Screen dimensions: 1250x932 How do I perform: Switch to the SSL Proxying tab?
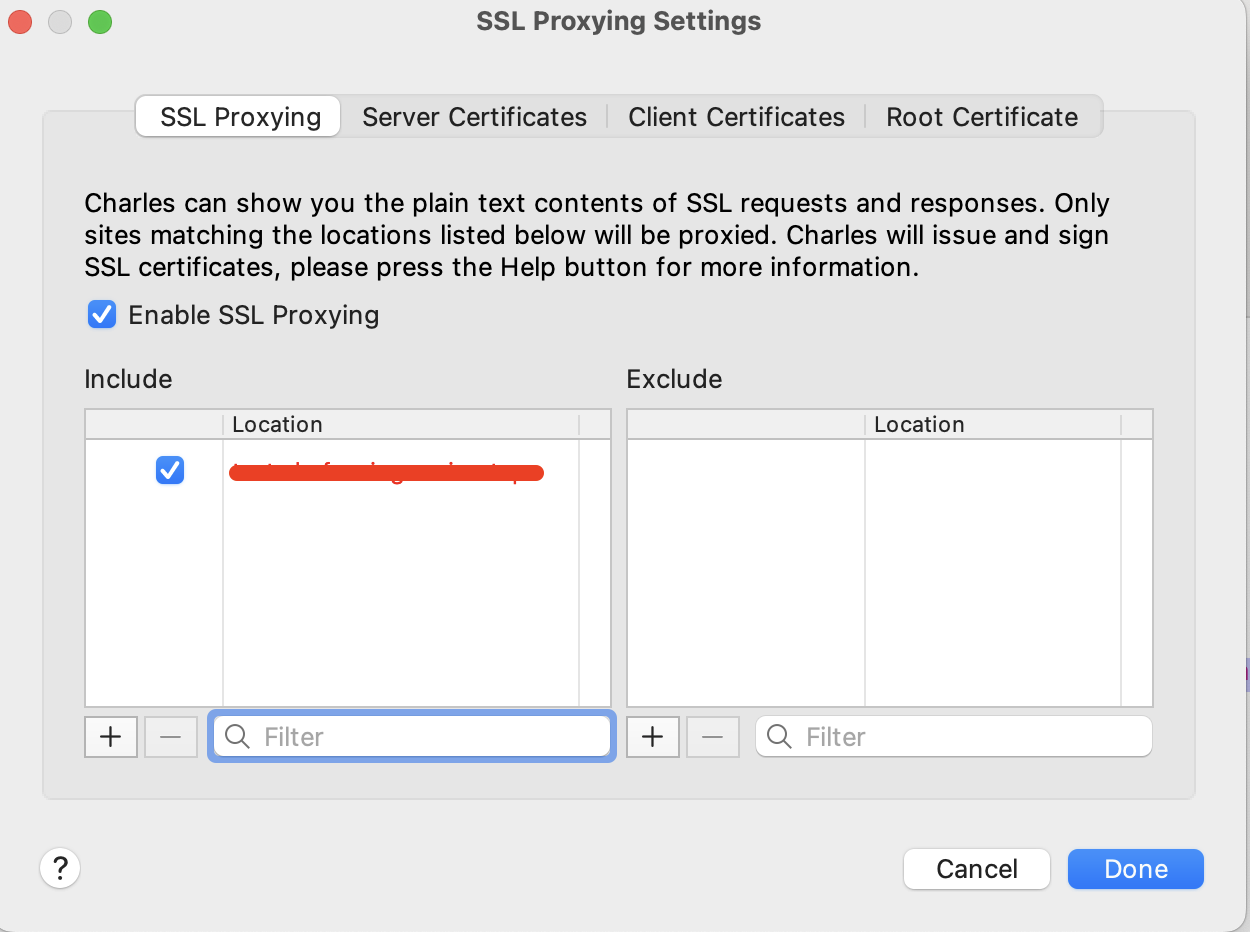(240, 117)
